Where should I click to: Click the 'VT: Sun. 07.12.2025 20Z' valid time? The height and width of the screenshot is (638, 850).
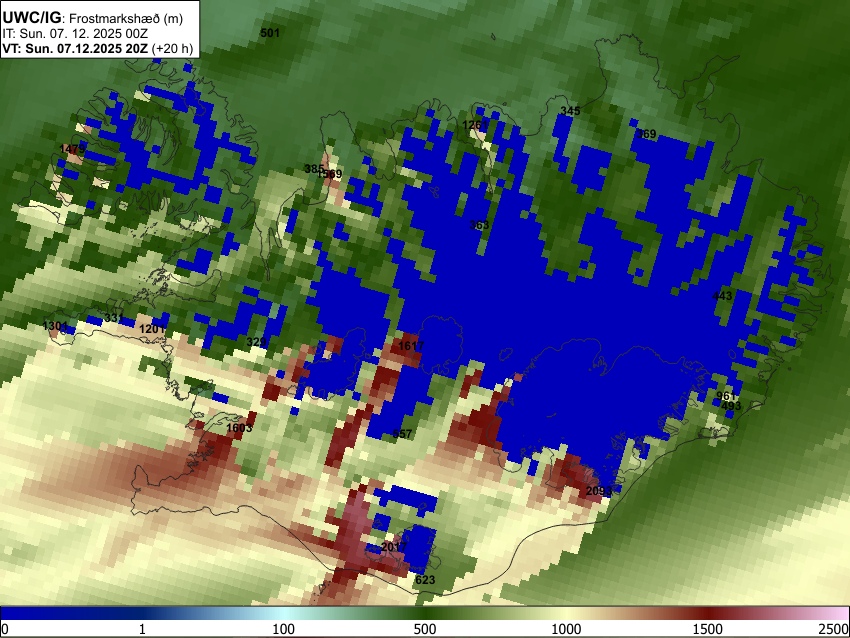tap(75, 48)
